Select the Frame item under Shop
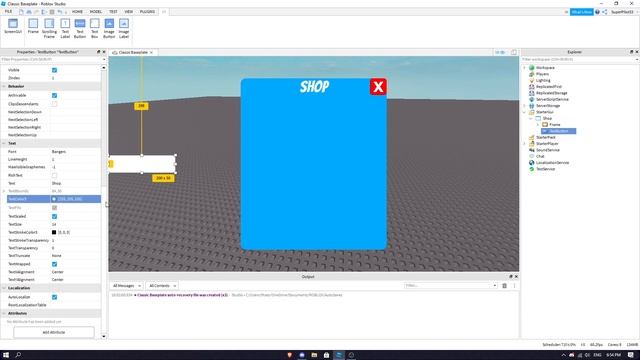Viewport: 640px width, 360px height. [x=554, y=124]
